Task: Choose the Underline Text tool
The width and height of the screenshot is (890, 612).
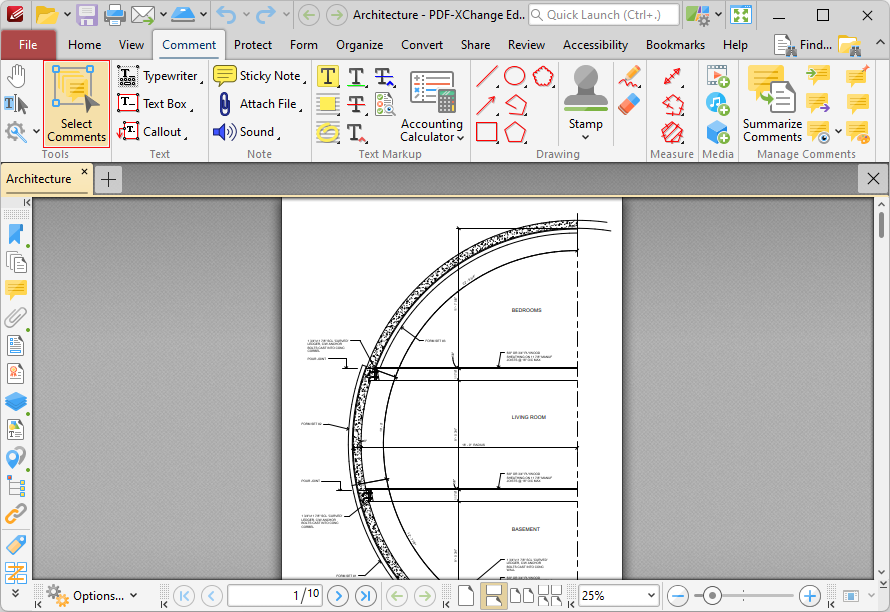Action: coord(356,76)
